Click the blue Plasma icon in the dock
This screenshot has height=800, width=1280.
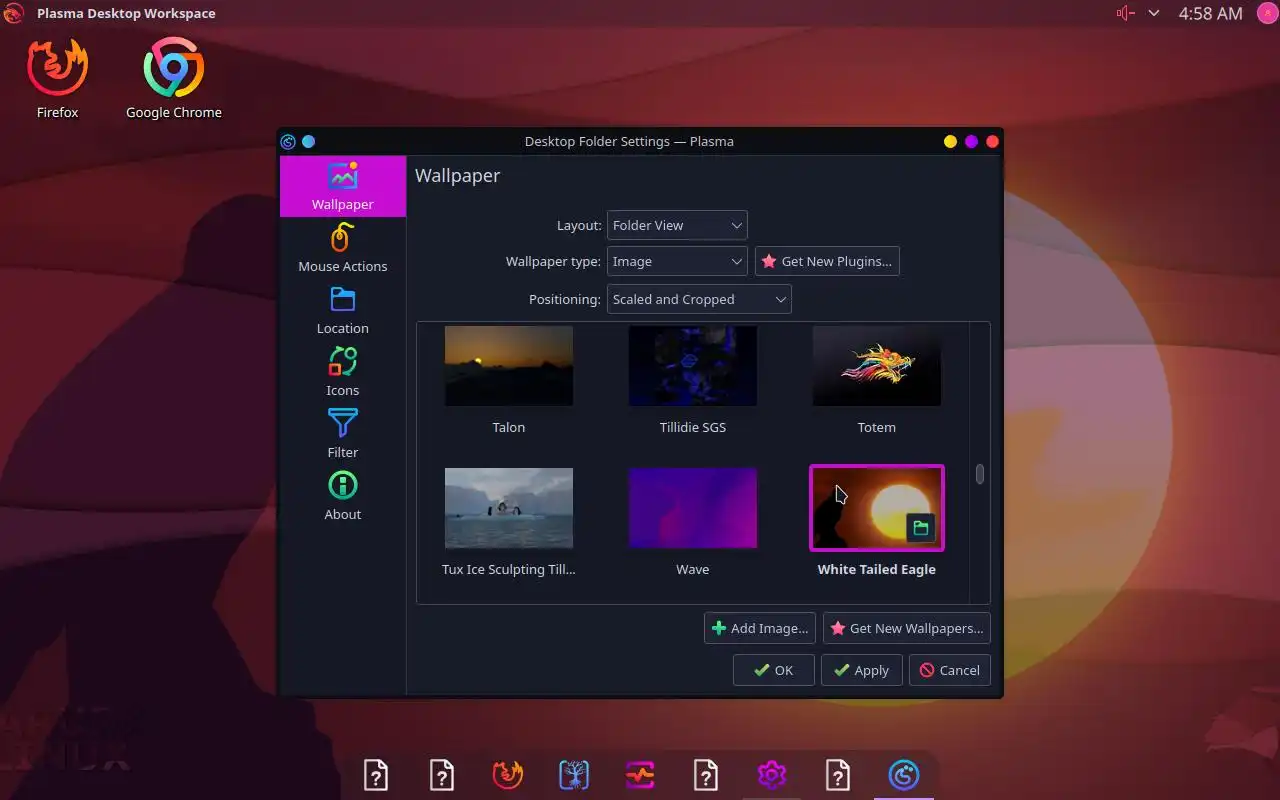pos(904,775)
